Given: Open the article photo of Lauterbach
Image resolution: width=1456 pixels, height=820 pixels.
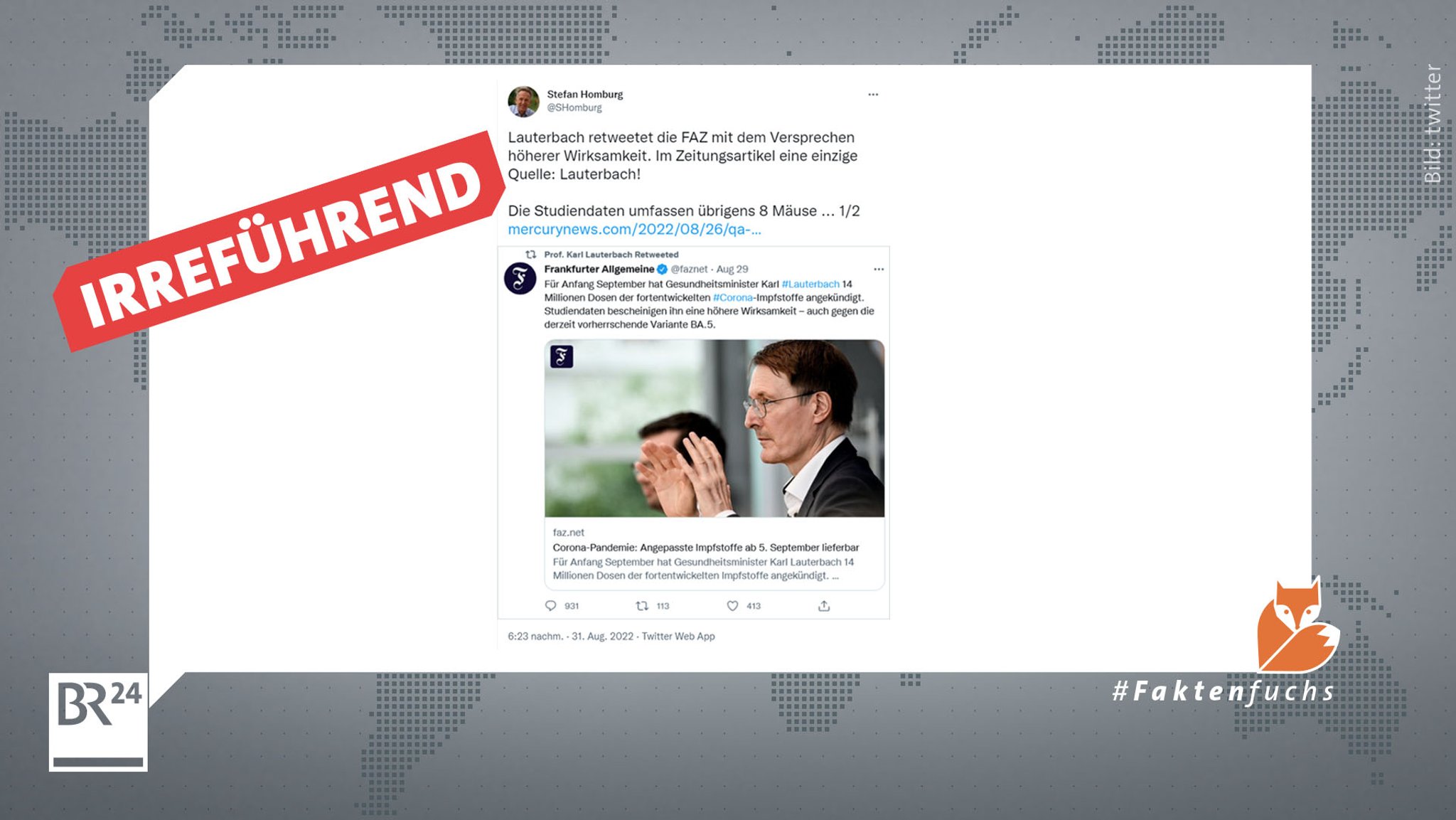Looking at the screenshot, I should click(x=714, y=428).
